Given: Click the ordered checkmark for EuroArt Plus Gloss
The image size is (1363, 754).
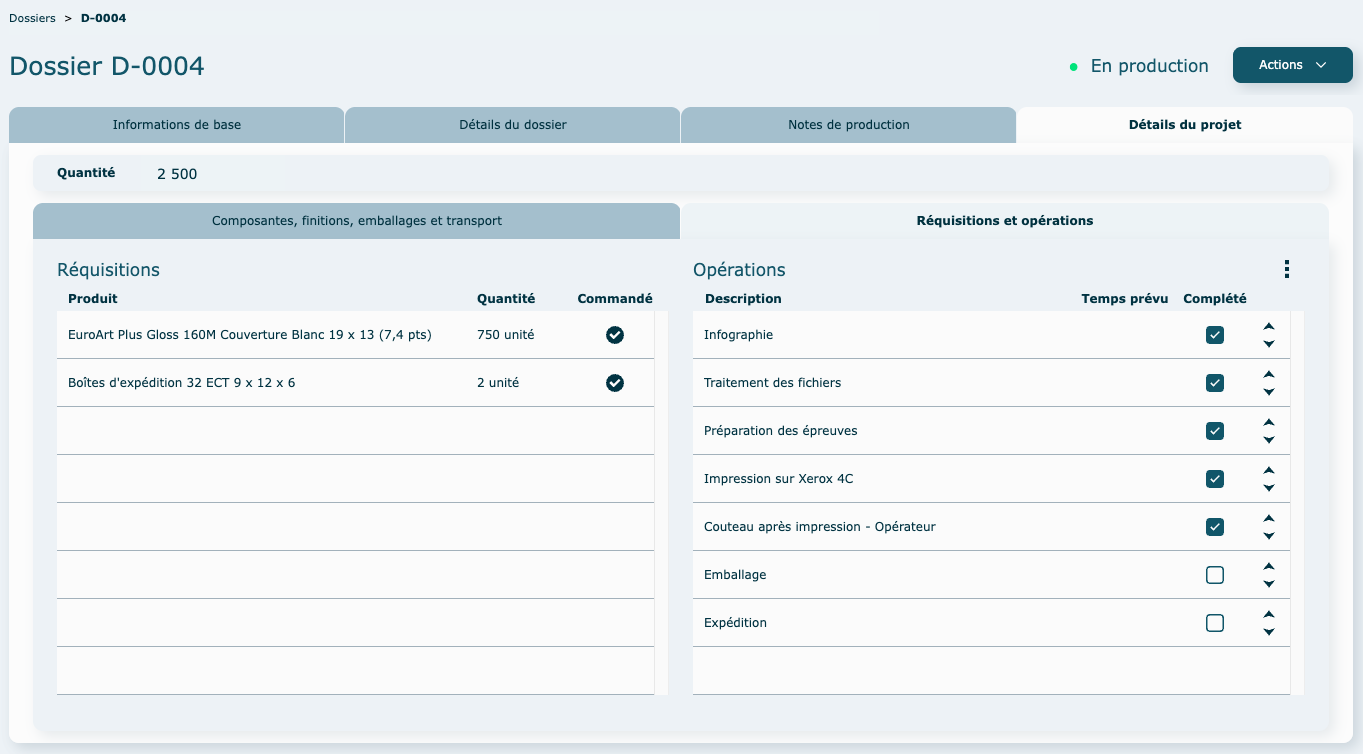Looking at the screenshot, I should pyautogui.click(x=615, y=335).
